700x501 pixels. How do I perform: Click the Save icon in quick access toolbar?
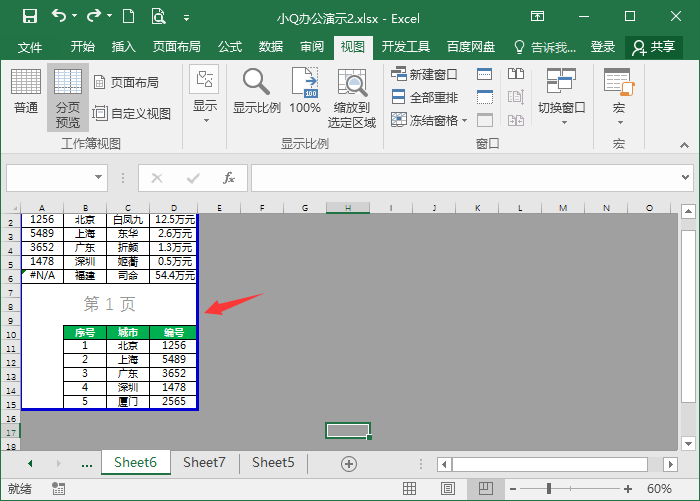point(30,17)
